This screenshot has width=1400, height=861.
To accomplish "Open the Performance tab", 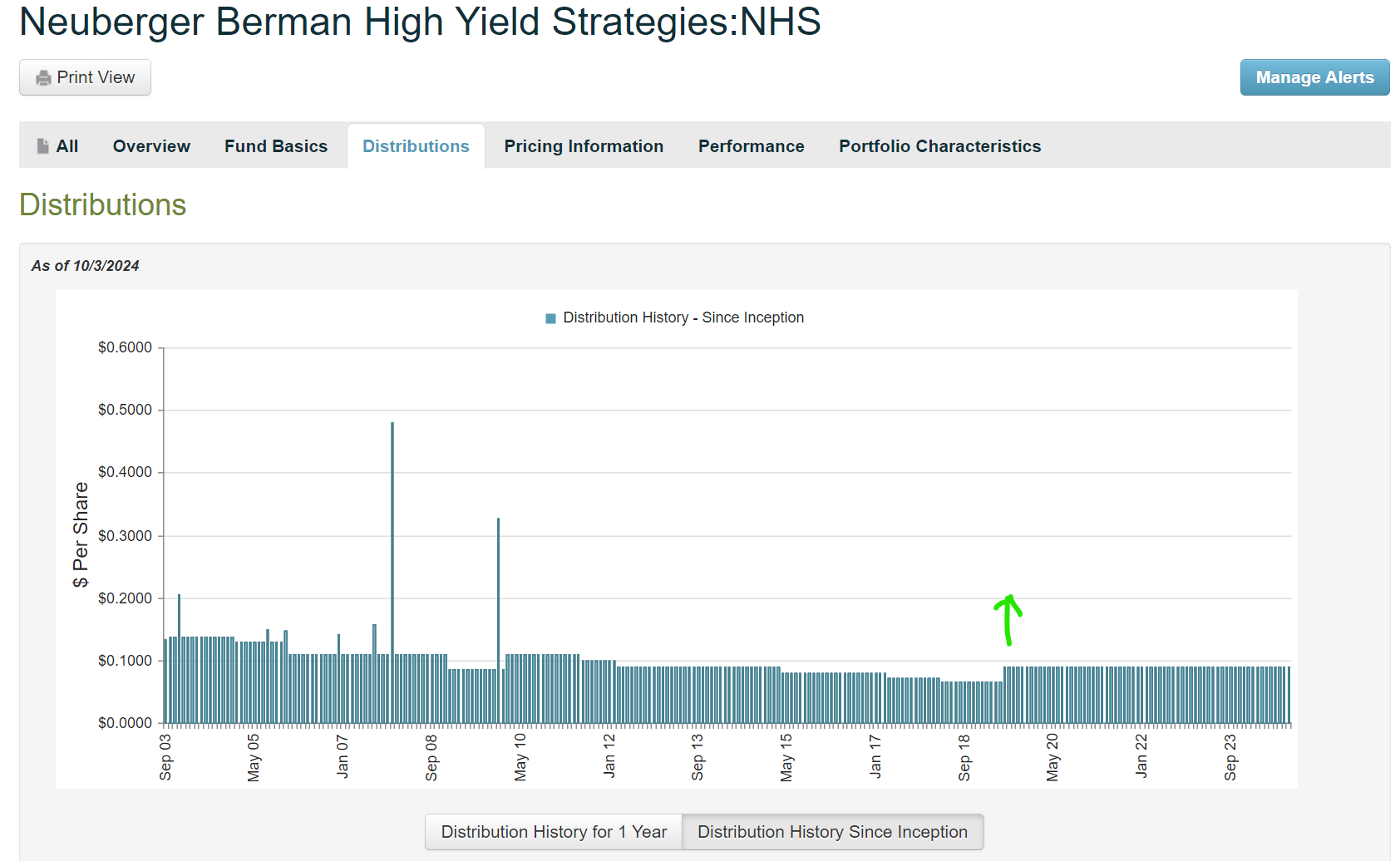I will 751,146.
